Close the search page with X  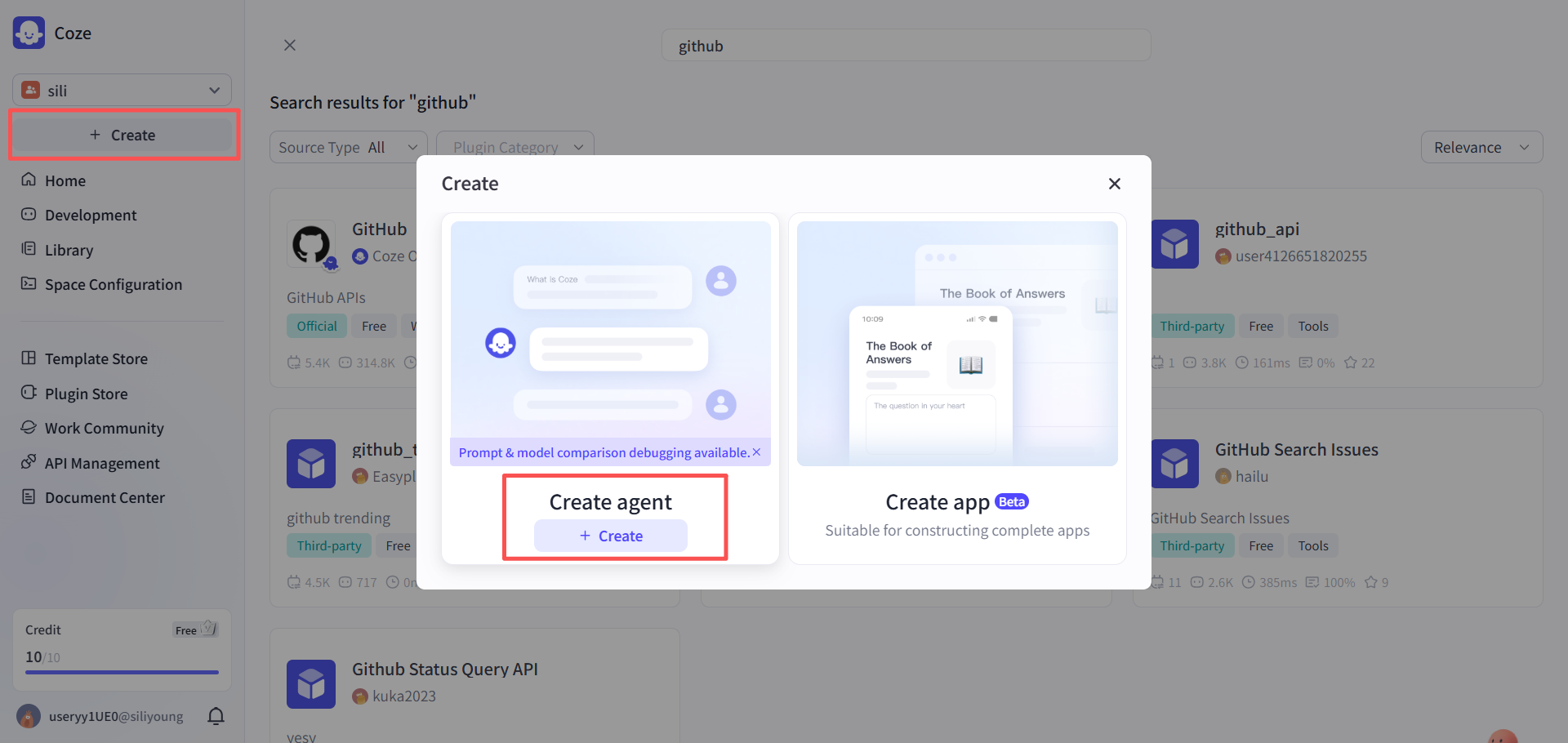tap(290, 45)
